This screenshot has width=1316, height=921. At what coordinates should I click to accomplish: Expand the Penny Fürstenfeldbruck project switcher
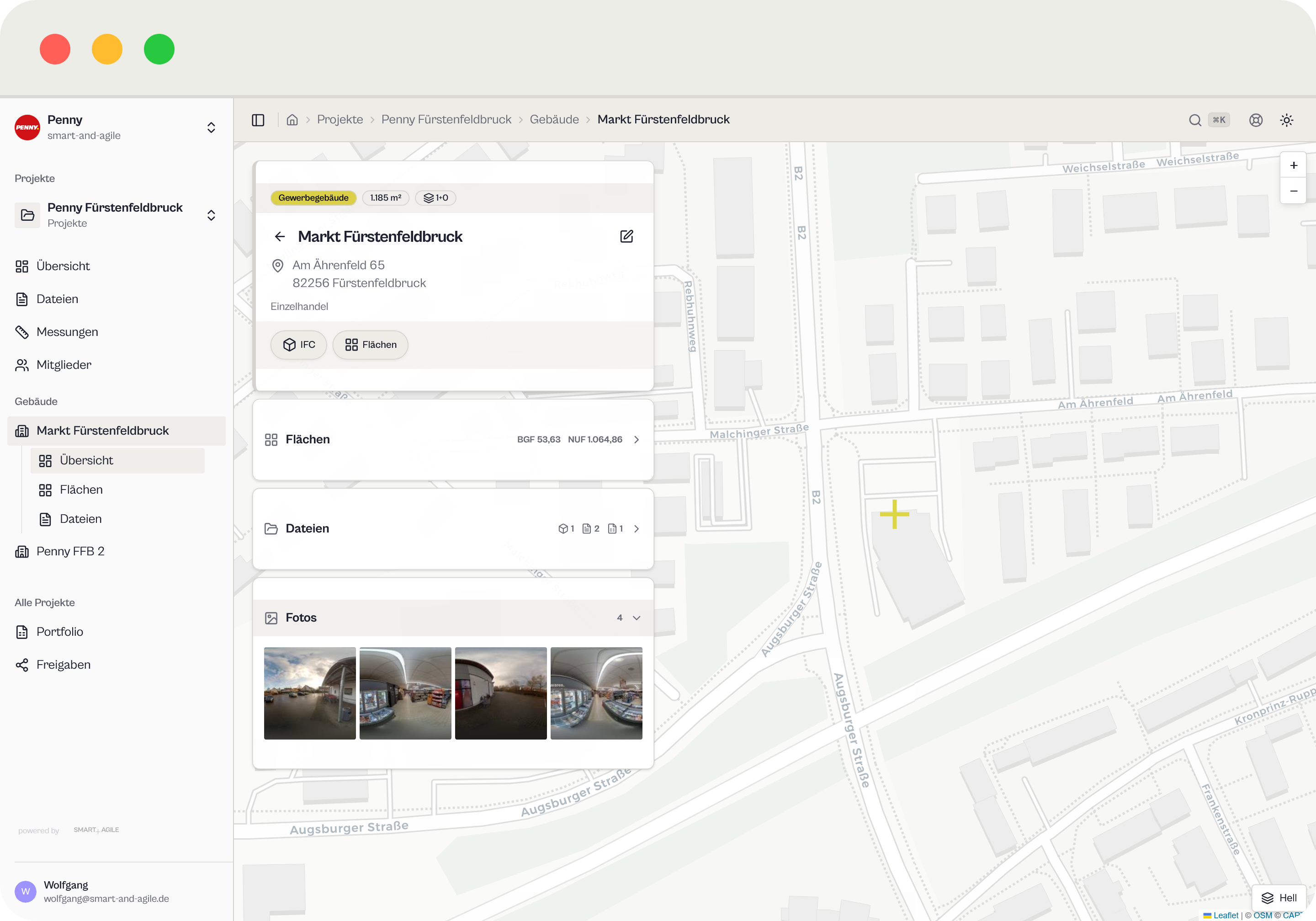pos(211,215)
